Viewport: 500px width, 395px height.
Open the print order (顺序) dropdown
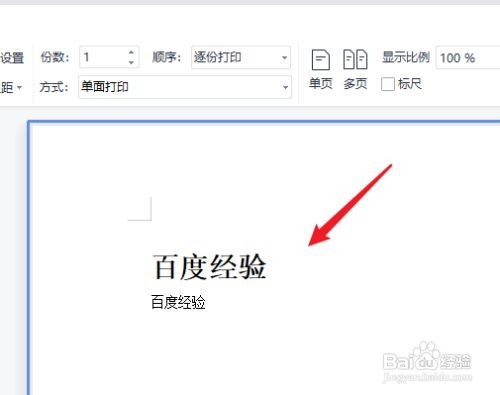241,57
